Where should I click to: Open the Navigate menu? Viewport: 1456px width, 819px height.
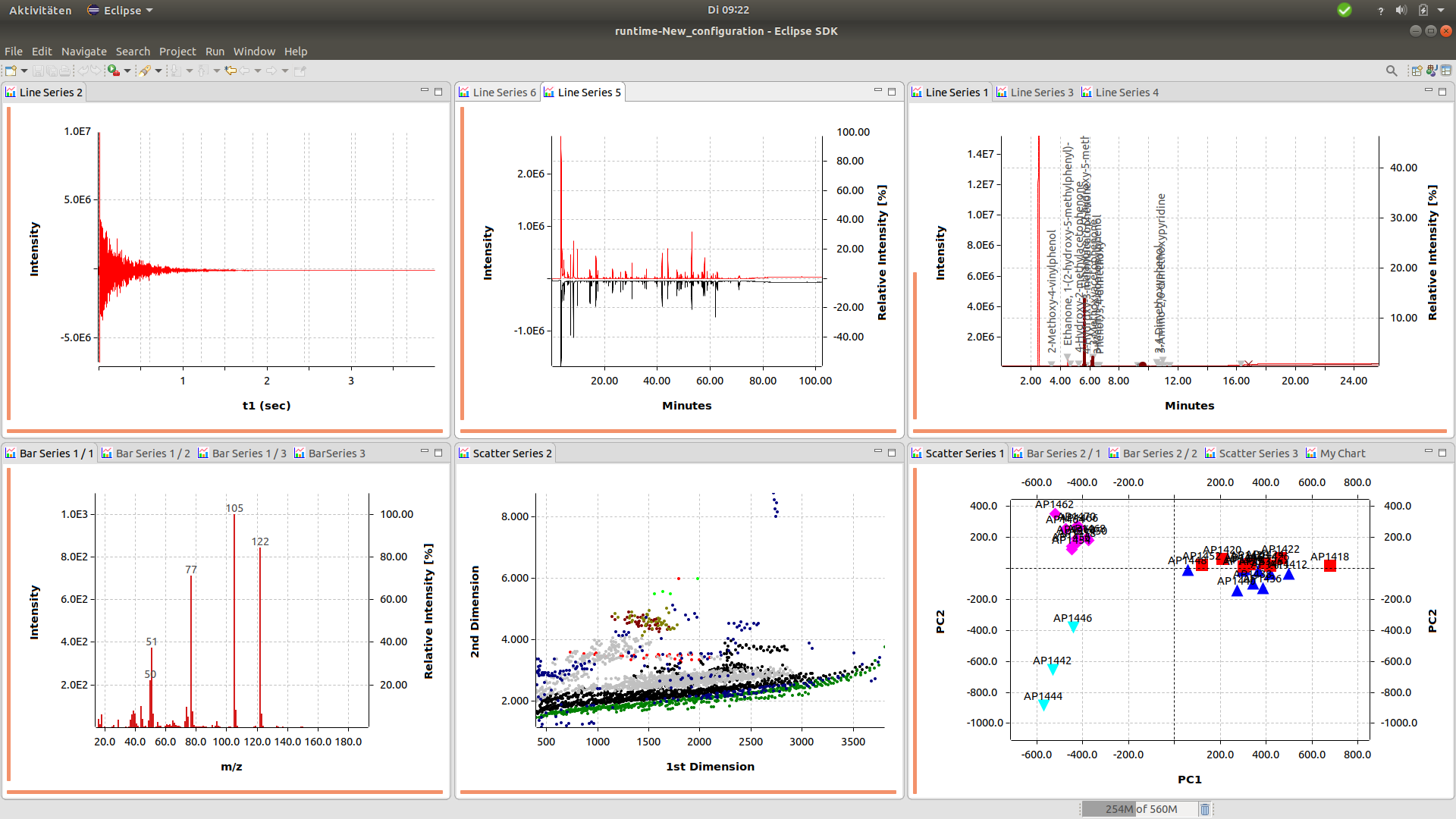84,52
